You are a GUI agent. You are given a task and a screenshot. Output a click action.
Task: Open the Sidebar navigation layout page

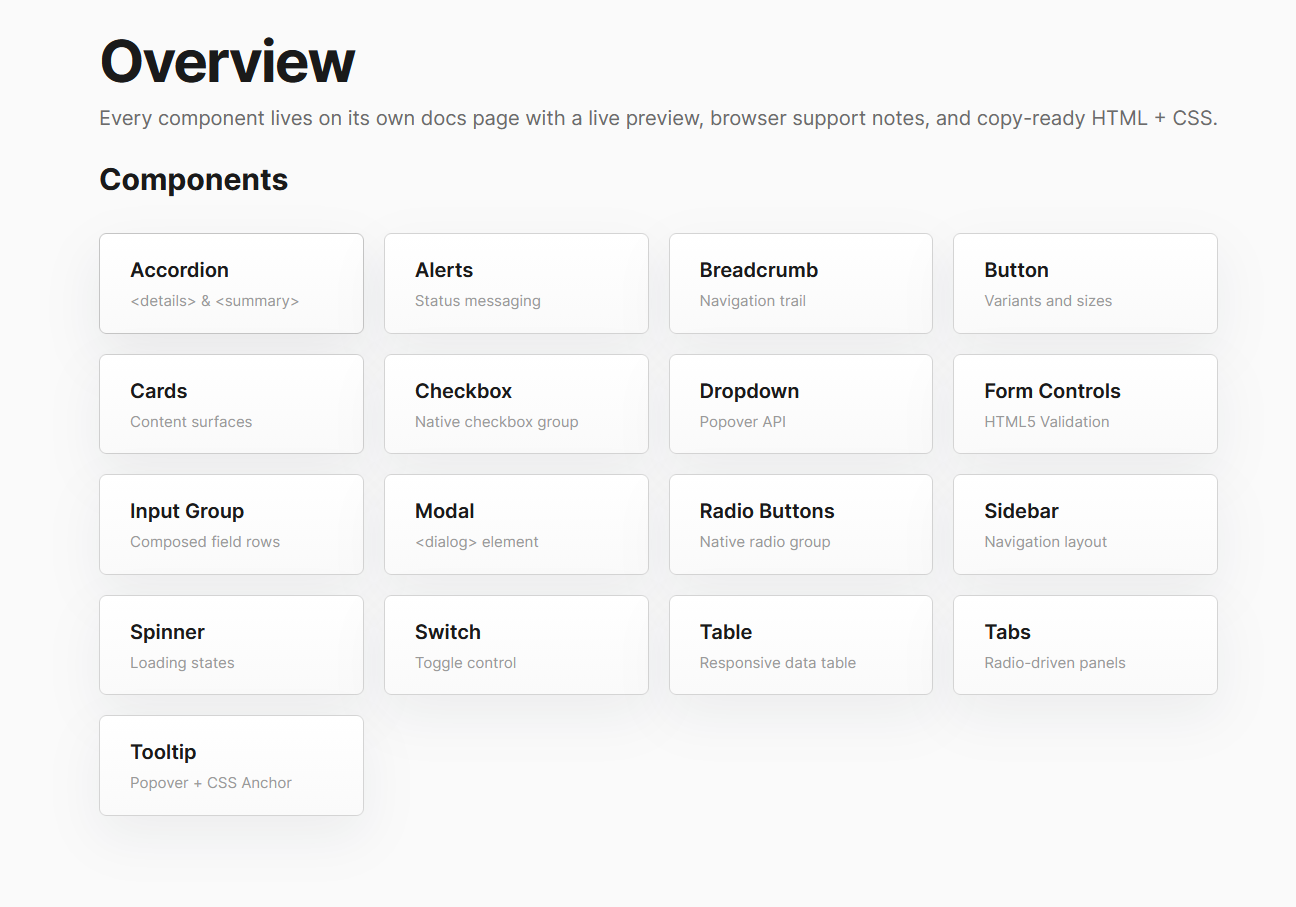[x=1085, y=524]
